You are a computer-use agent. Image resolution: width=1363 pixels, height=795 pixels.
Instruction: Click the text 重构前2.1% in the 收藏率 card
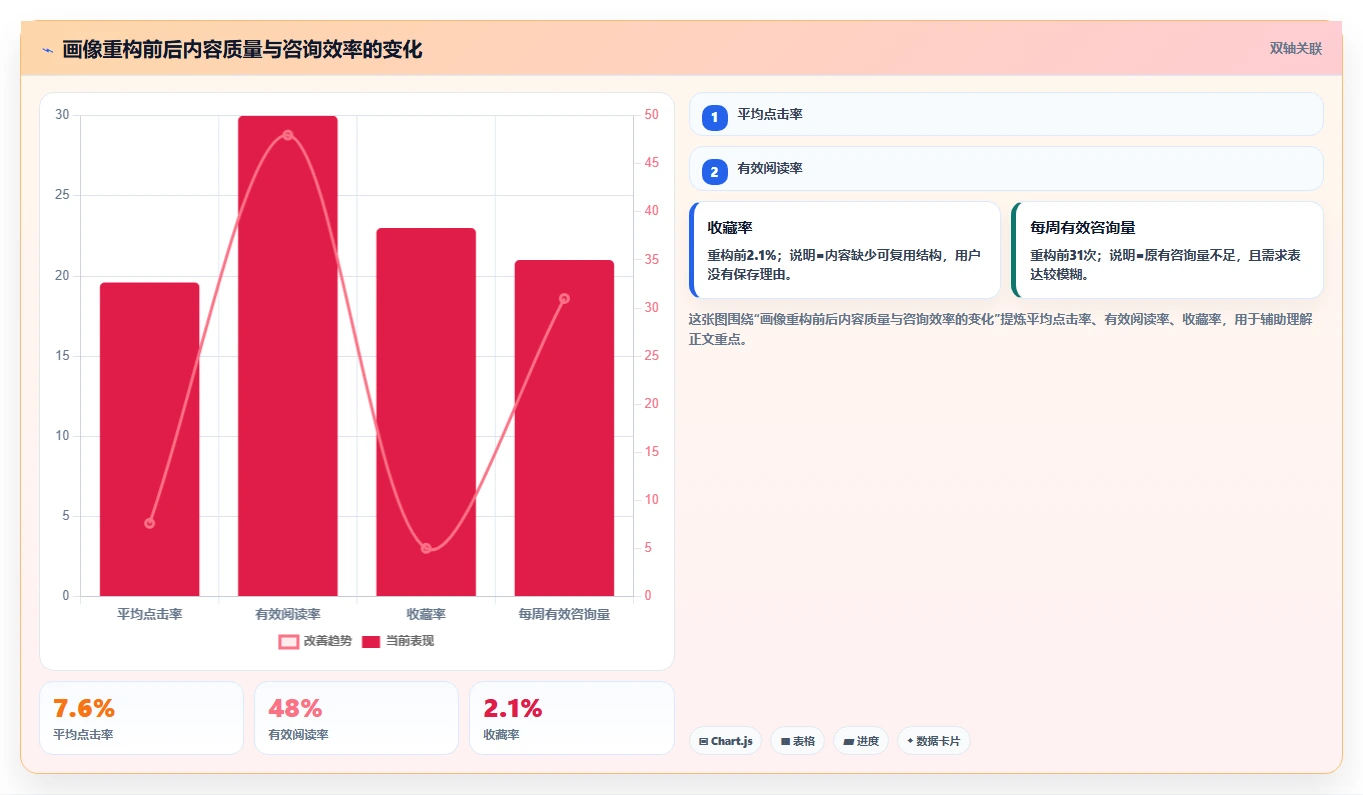[x=745, y=256]
